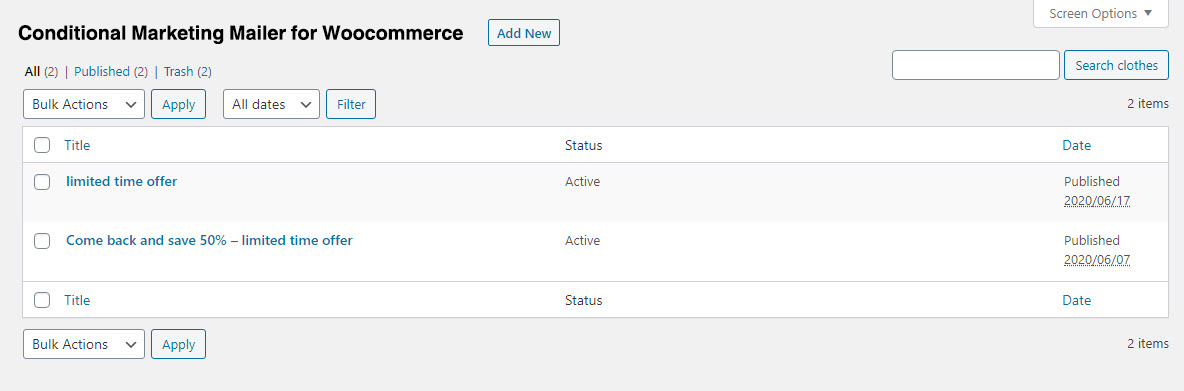Click the Add New button

point(524,33)
